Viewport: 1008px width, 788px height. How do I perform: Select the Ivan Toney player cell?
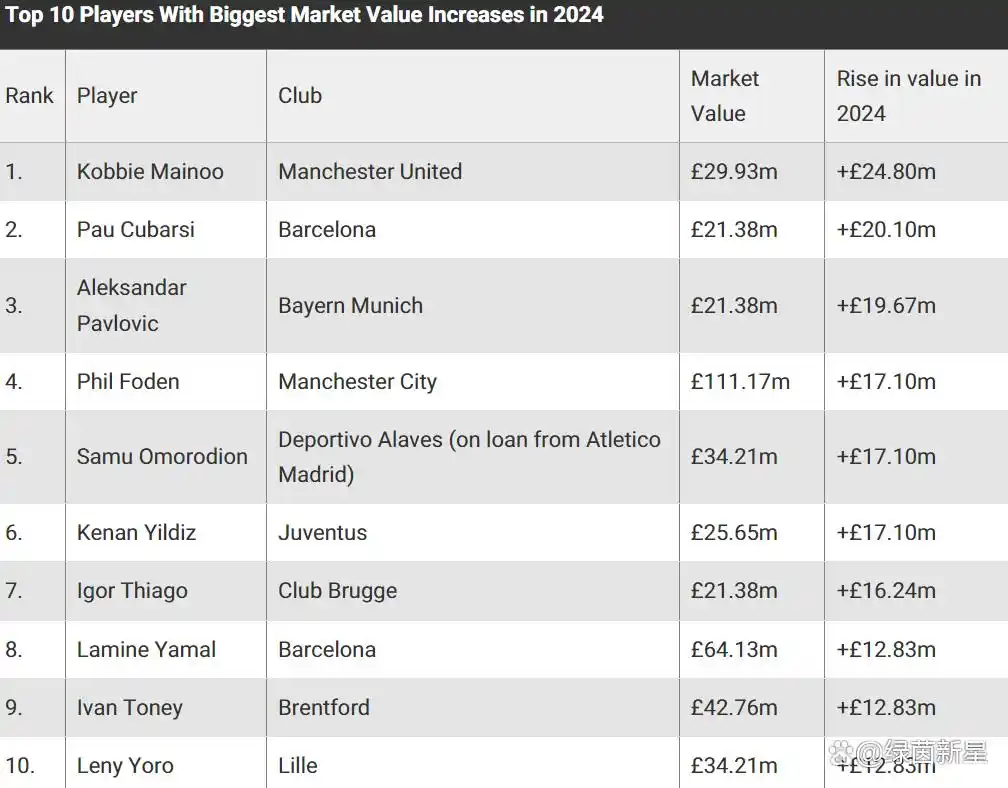click(166, 708)
